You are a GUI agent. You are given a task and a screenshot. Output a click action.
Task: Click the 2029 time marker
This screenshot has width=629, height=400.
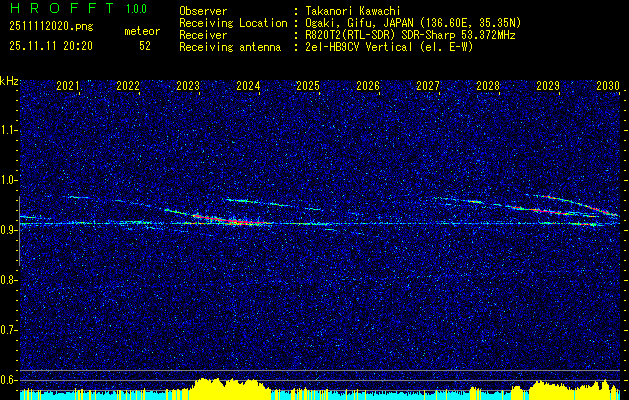(x=548, y=86)
